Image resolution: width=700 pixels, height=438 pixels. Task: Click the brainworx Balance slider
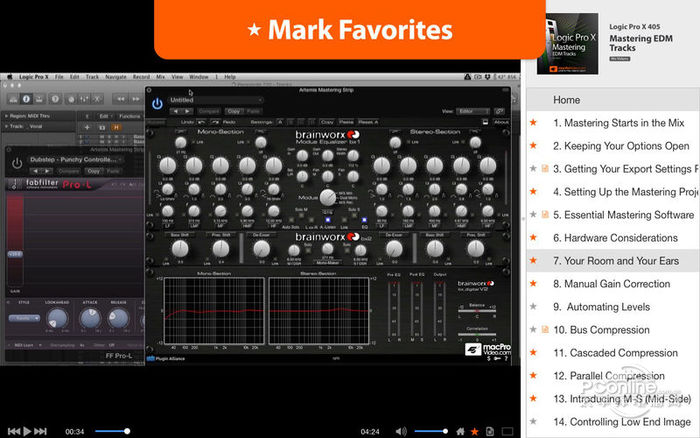tap(477, 310)
